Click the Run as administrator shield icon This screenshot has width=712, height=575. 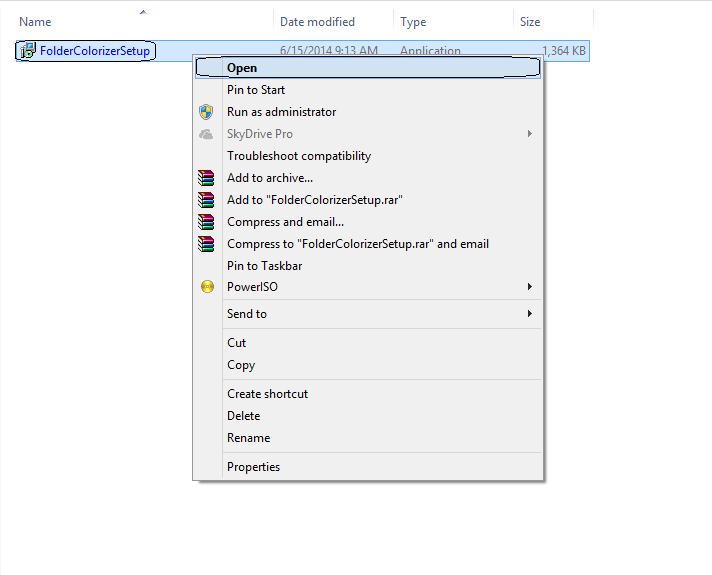pos(206,112)
